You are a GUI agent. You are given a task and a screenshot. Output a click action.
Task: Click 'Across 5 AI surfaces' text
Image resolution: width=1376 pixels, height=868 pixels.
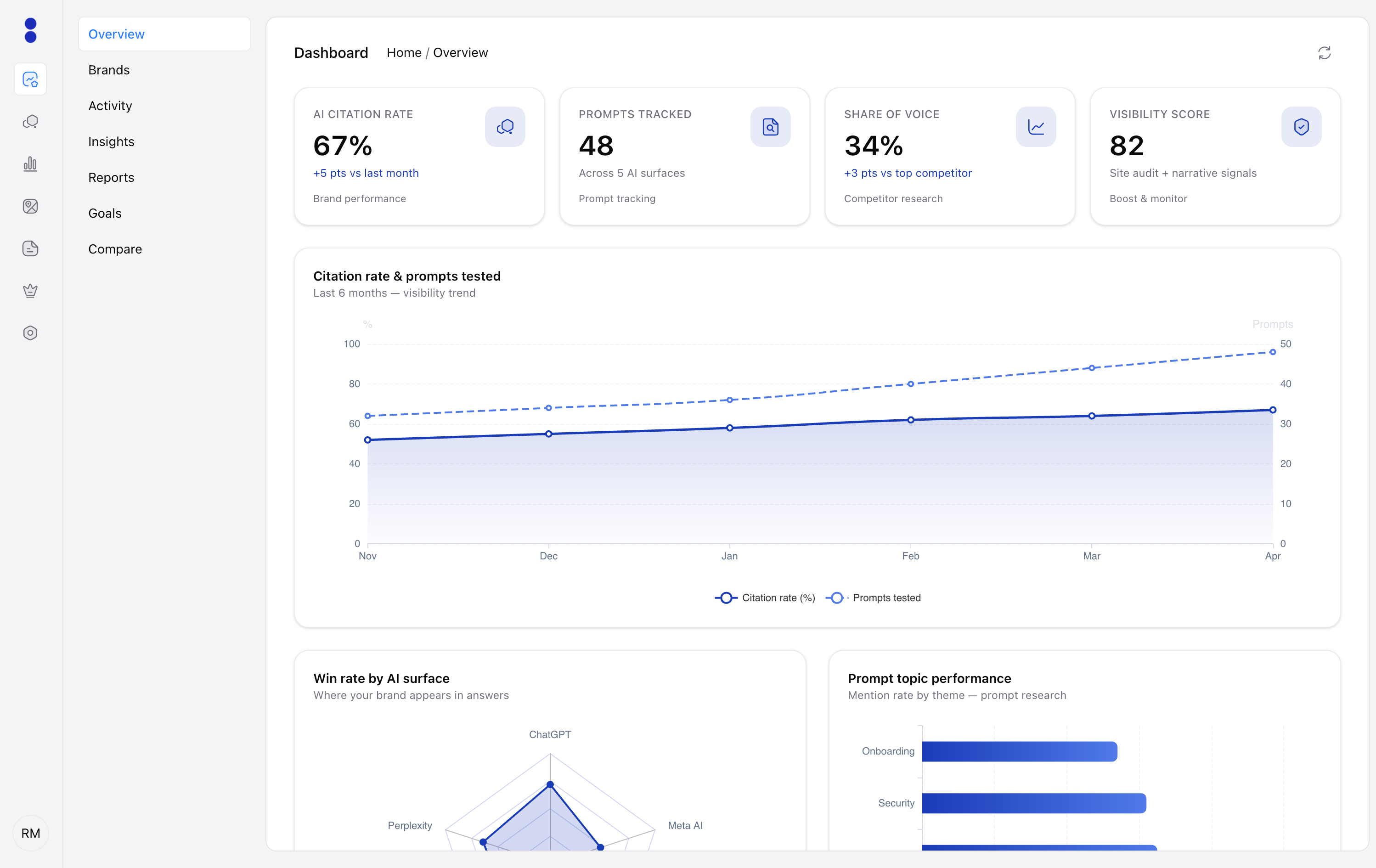pyautogui.click(x=632, y=173)
